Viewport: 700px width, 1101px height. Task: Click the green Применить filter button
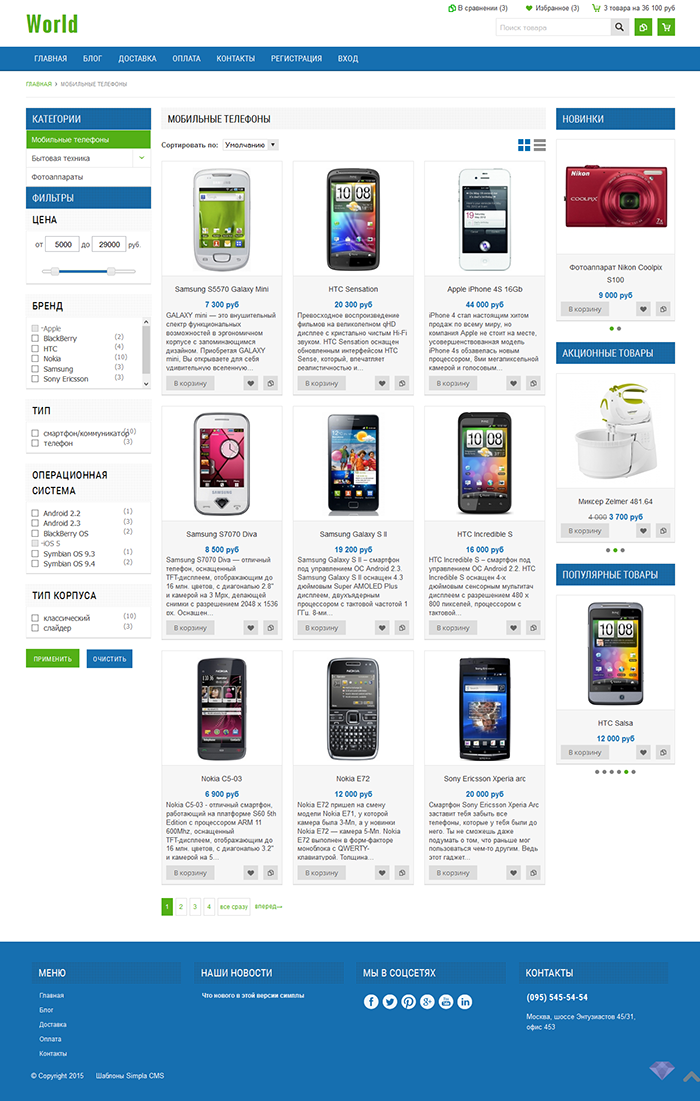point(53,659)
